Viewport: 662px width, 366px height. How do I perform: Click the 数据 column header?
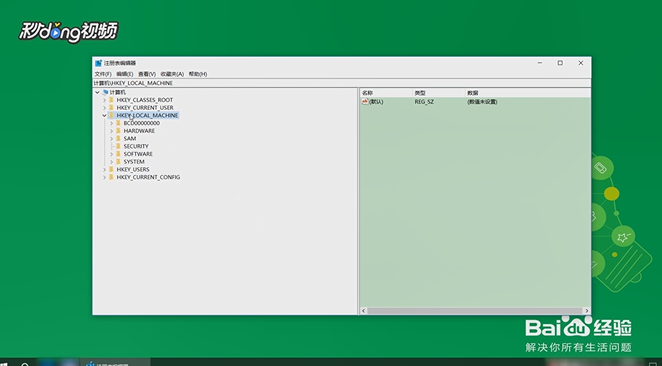tap(527, 93)
